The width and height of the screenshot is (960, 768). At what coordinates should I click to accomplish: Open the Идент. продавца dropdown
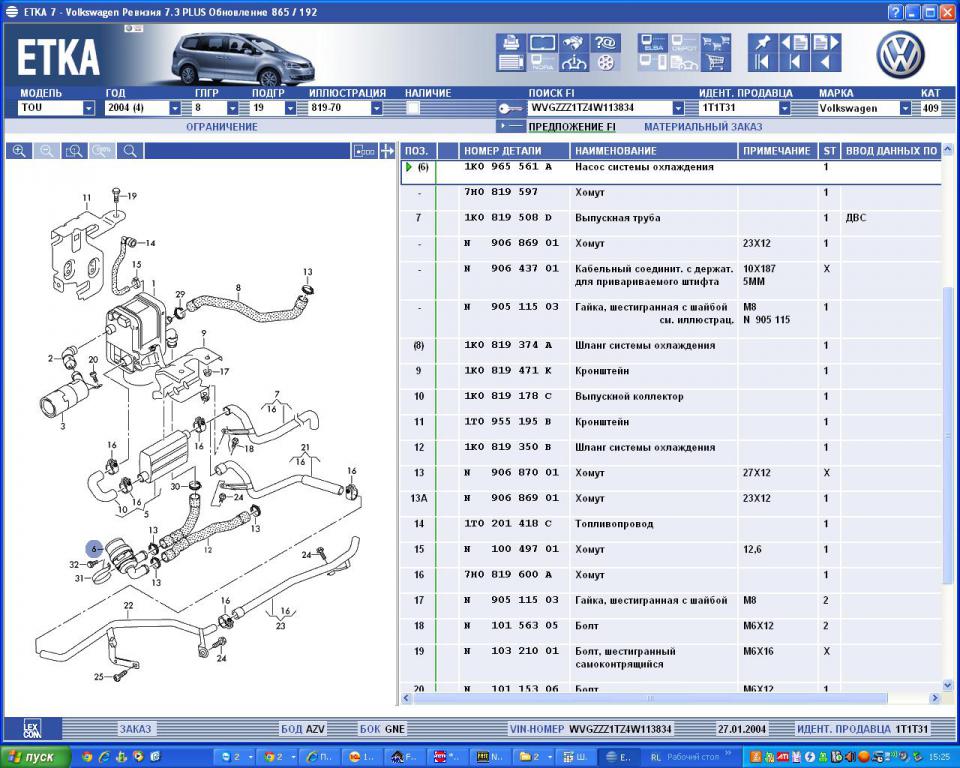[x=784, y=108]
